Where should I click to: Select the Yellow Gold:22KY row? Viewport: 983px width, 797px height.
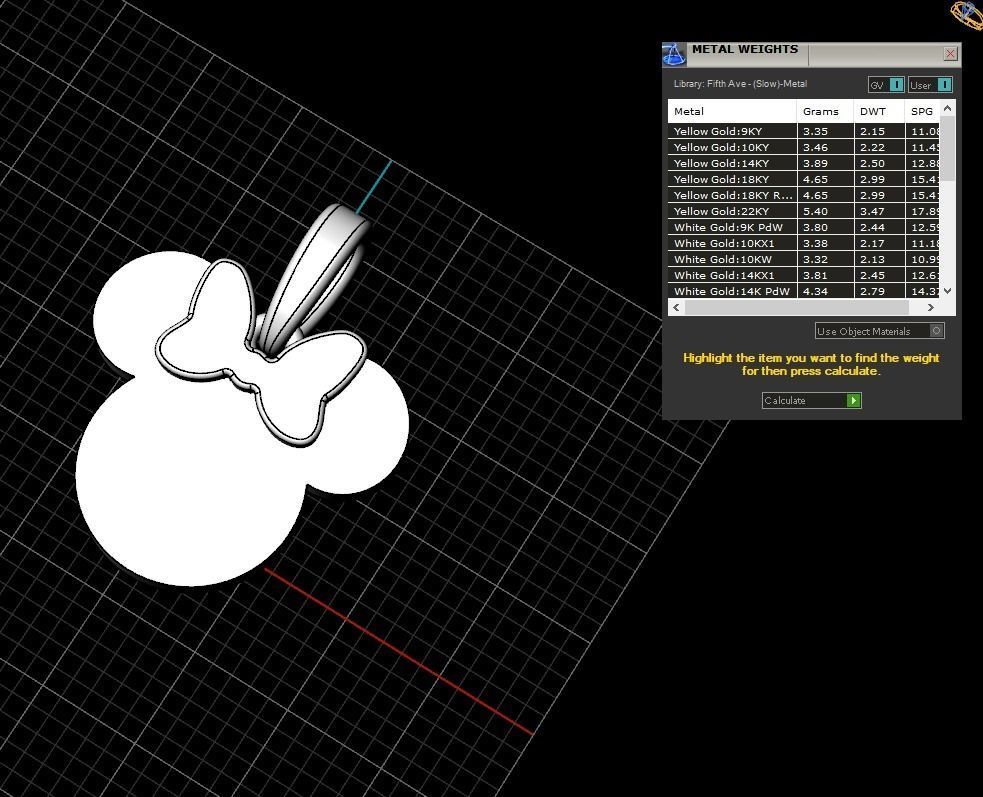click(803, 211)
